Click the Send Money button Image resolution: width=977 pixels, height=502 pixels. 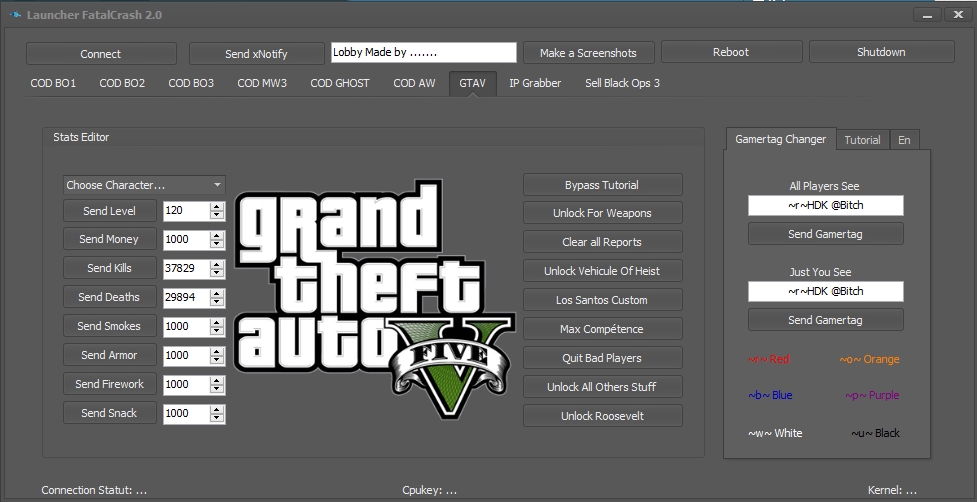[x=109, y=239]
